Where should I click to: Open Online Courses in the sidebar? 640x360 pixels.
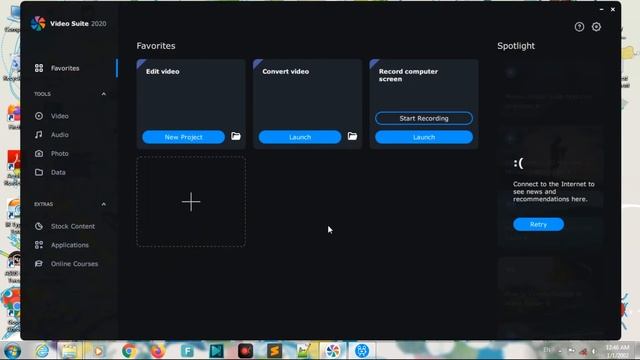click(74, 264)
